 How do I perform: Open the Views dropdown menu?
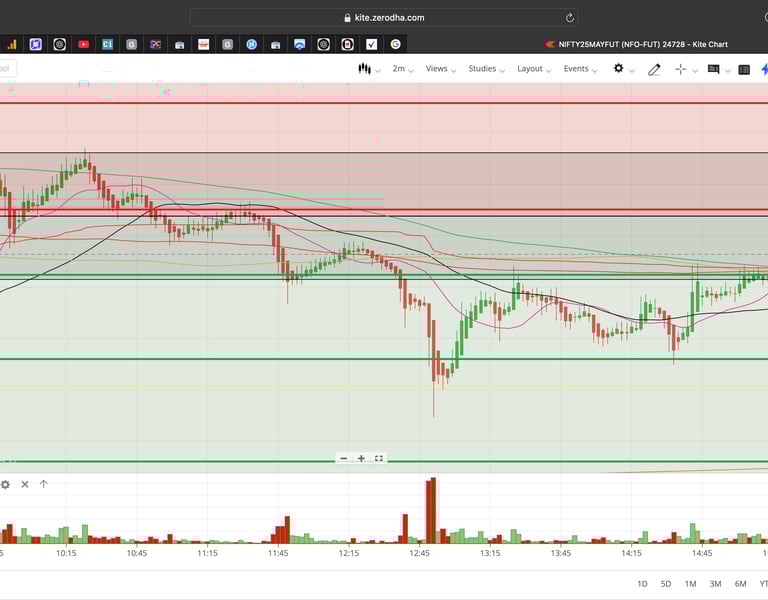440,69
